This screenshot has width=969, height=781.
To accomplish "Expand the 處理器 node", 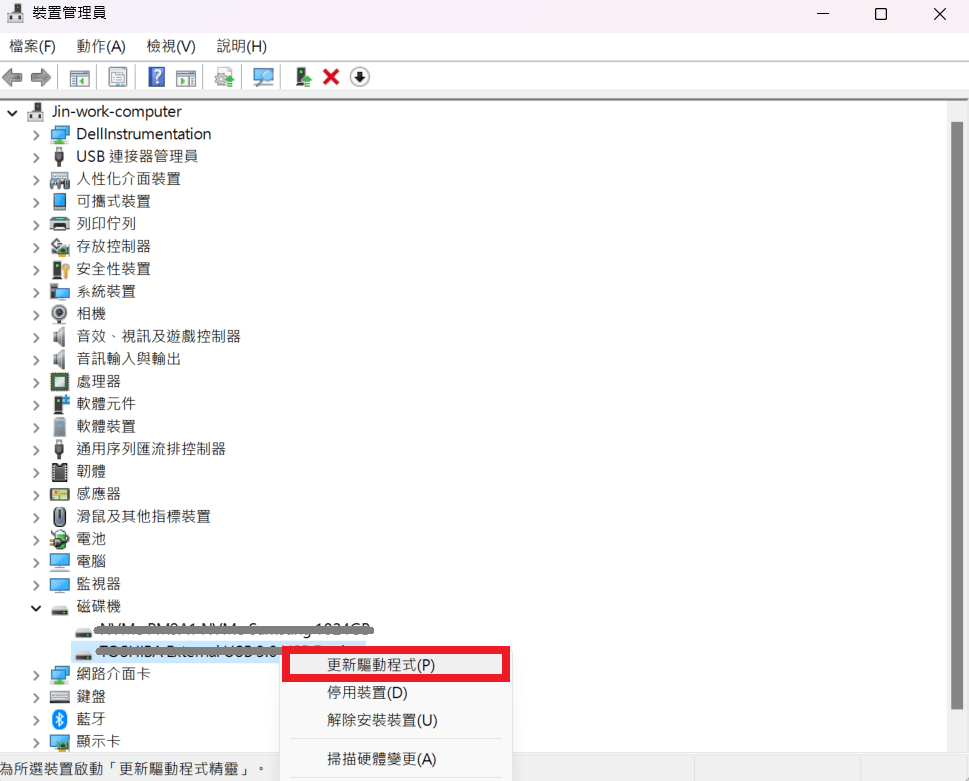I will [x=36, y=382].
